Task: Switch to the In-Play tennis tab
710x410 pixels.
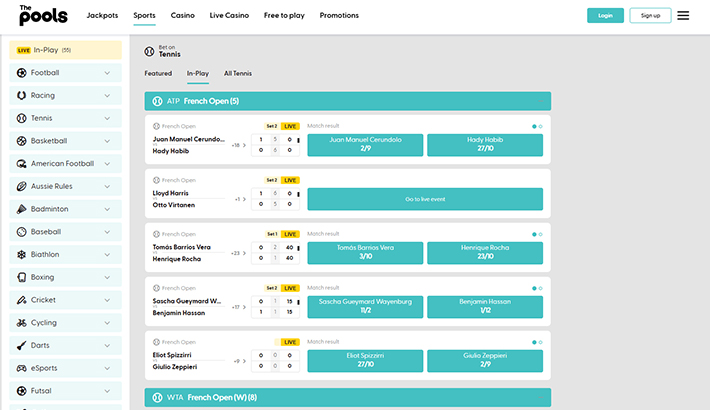Action: [x=198, y=73]
